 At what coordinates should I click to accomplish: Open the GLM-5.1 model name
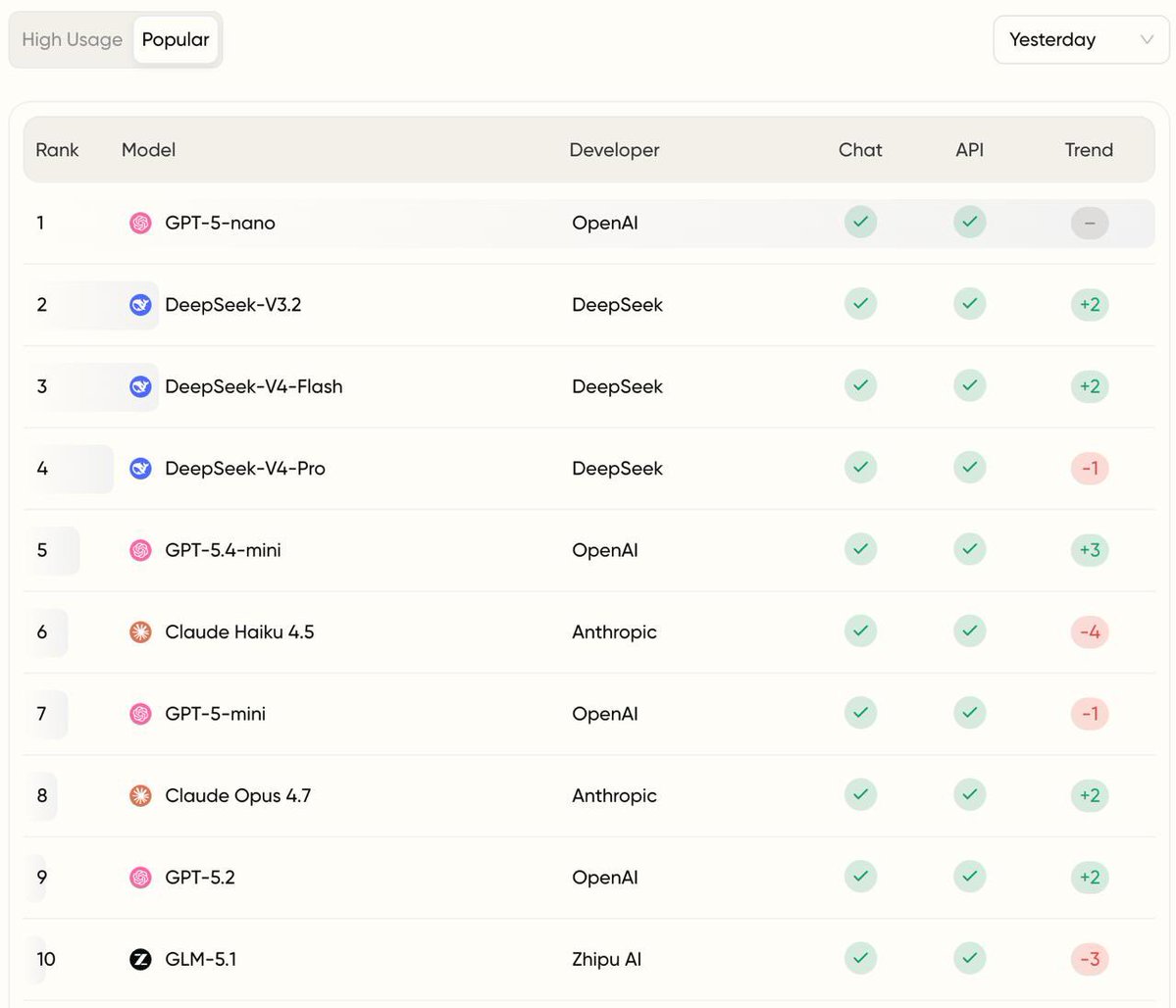pos(200,959)
